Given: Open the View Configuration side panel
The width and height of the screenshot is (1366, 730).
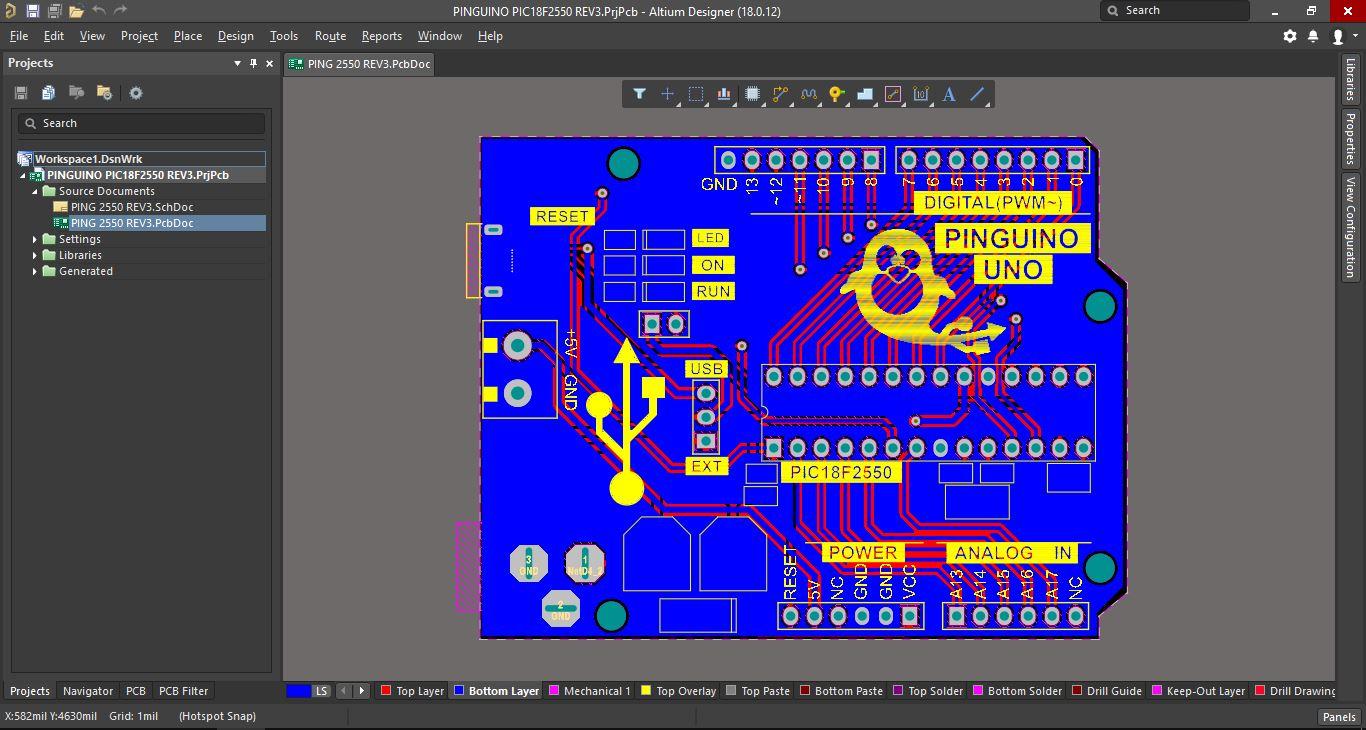Looking at the screenshot, I should click(1350, 227).
